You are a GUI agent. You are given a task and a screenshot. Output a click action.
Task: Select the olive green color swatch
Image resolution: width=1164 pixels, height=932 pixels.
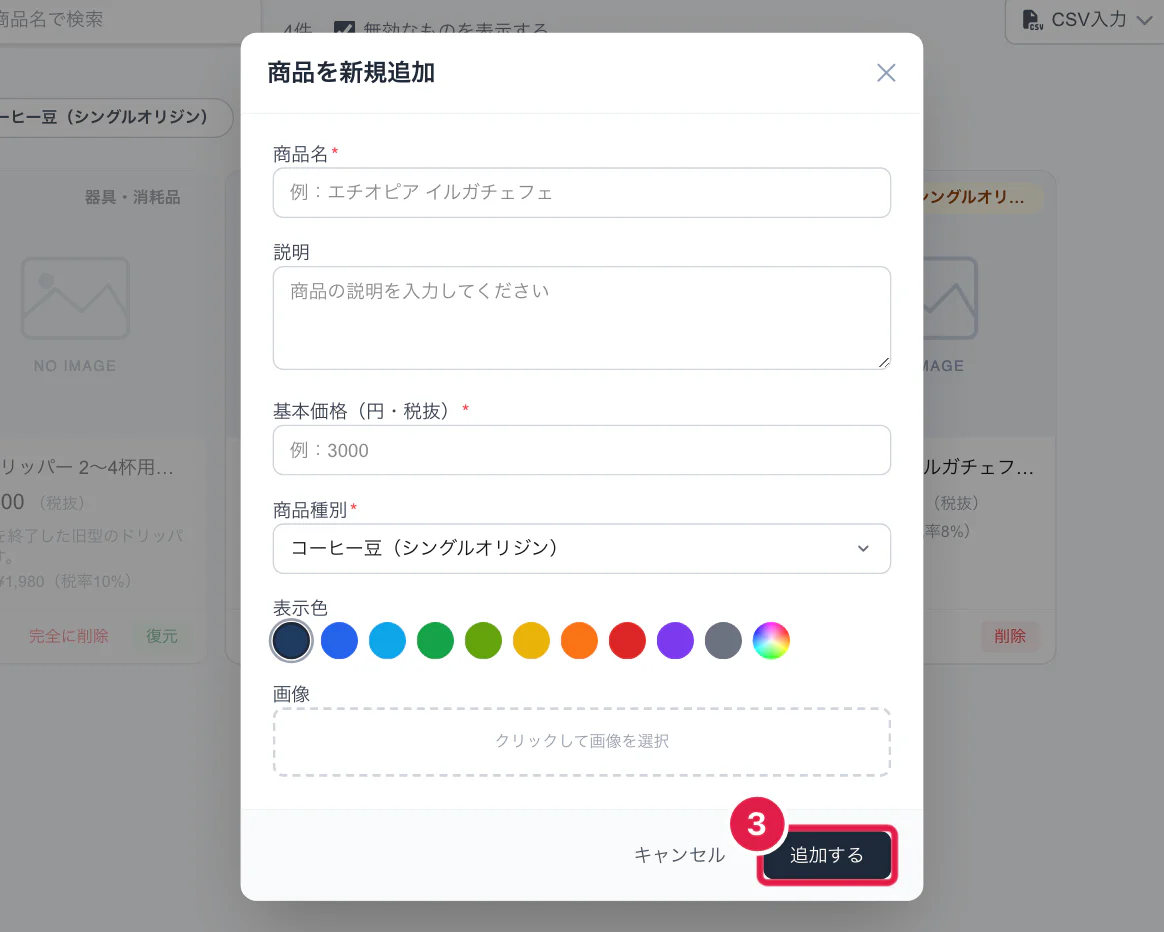click(483, 640)
